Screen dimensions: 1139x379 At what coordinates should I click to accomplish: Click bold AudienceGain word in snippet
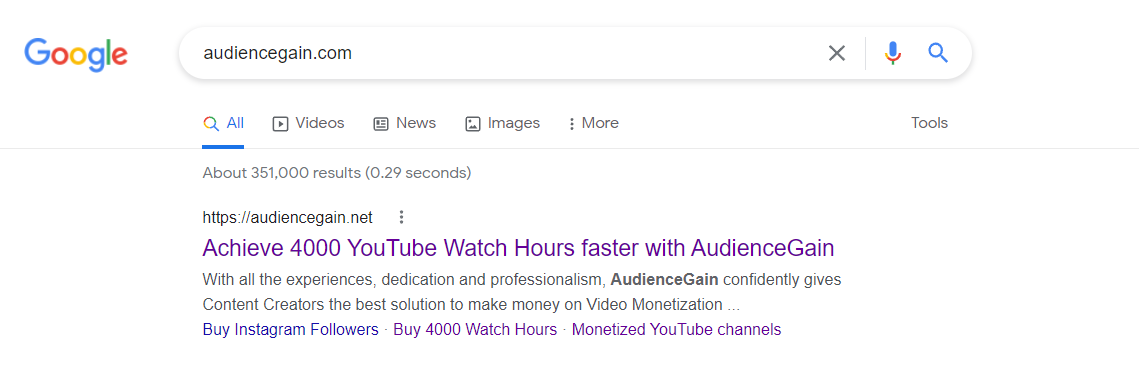[665, 280]
